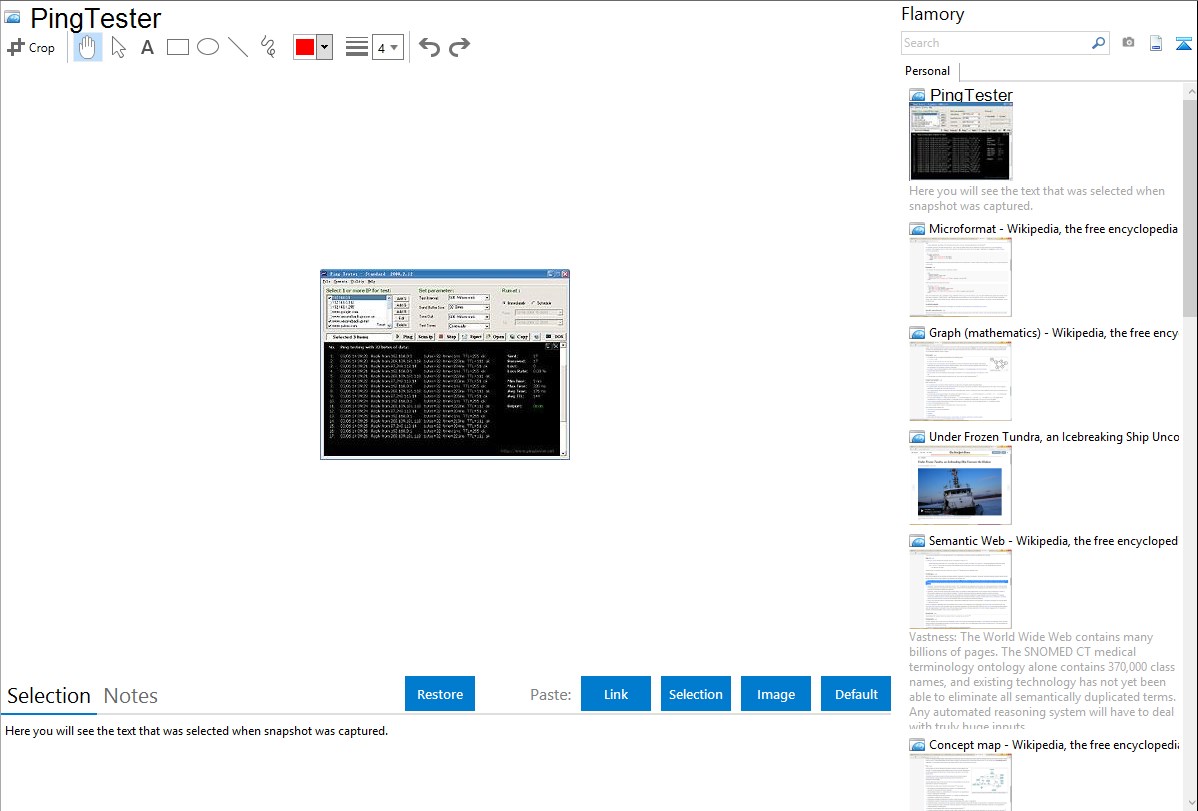The width and height of the screenshot is (1198, 811).
Task: Click the icon beside Concept map entry
Action: pos(917,745)
